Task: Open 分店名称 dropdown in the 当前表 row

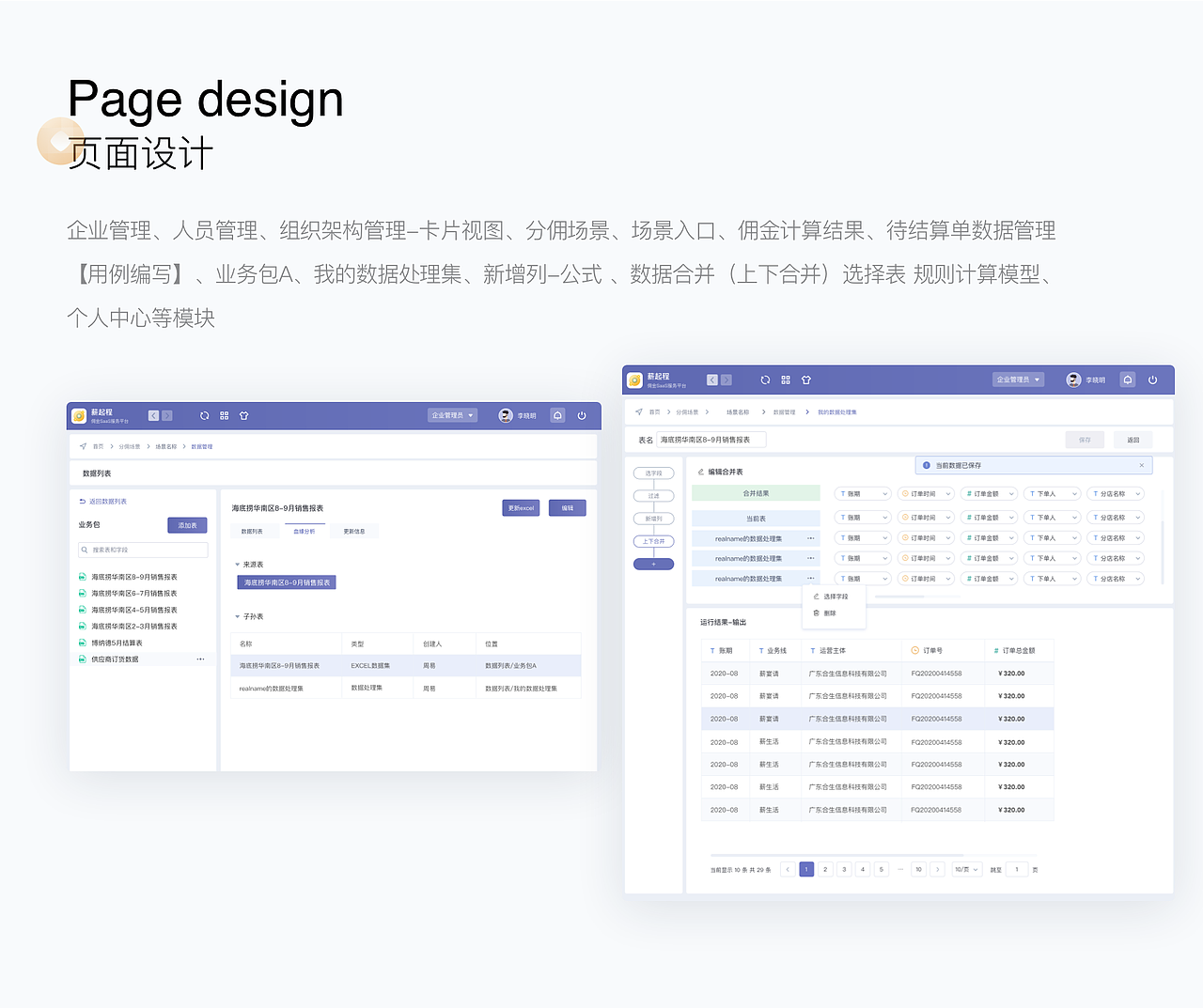Action: click(x=1117, y=518)
